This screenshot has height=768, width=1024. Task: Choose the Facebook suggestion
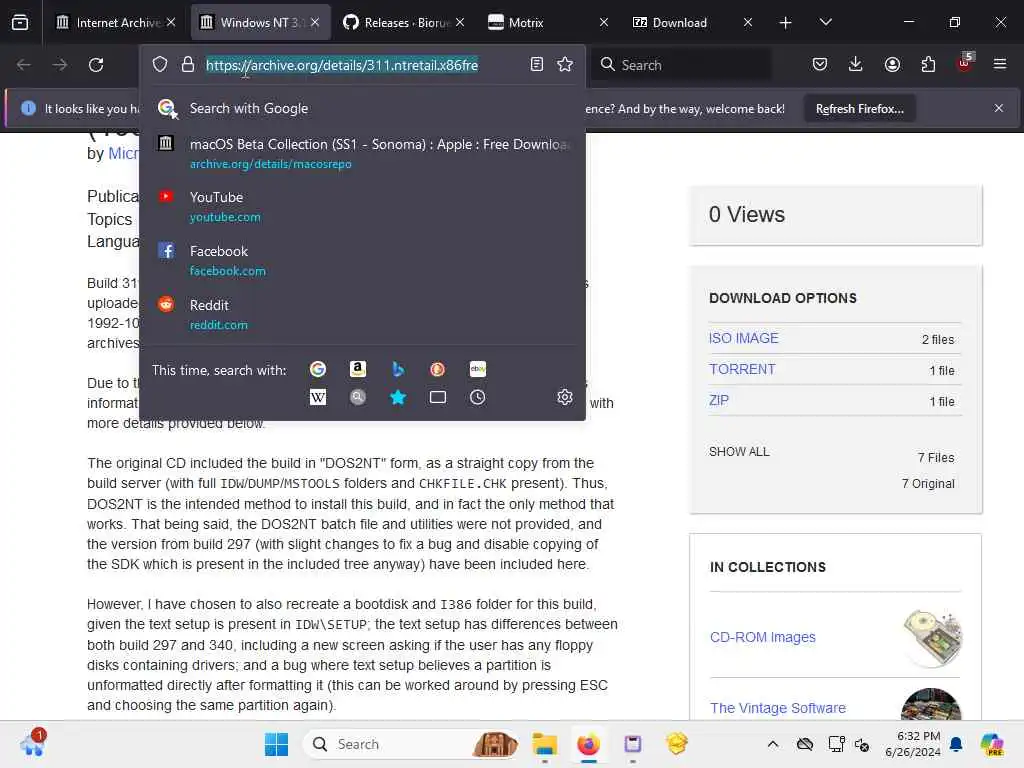pos(362,261)
